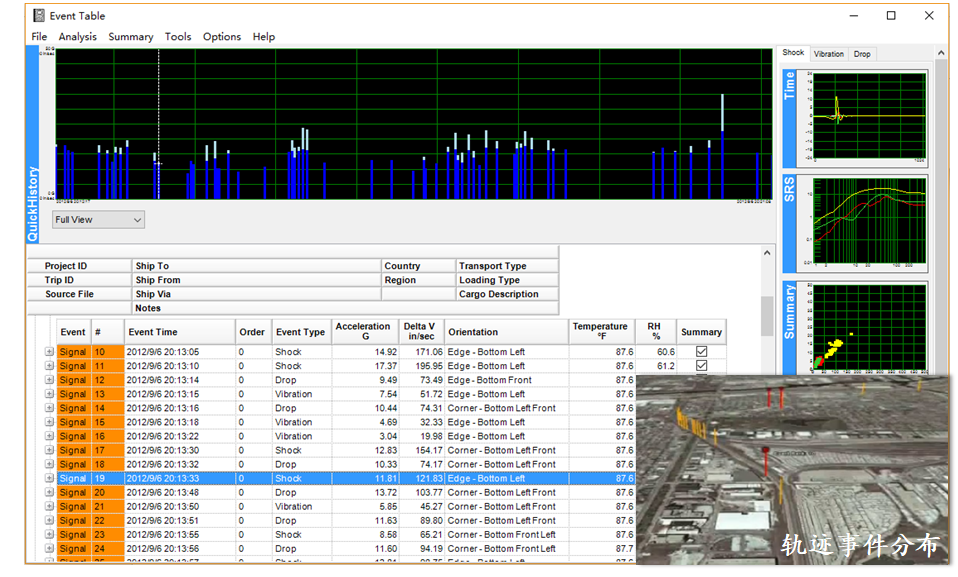The width and height of the screenshot is (958, 577).
Task: Expand Signal 11 event row
Action: pyautogui.click(x=49, y=366)
